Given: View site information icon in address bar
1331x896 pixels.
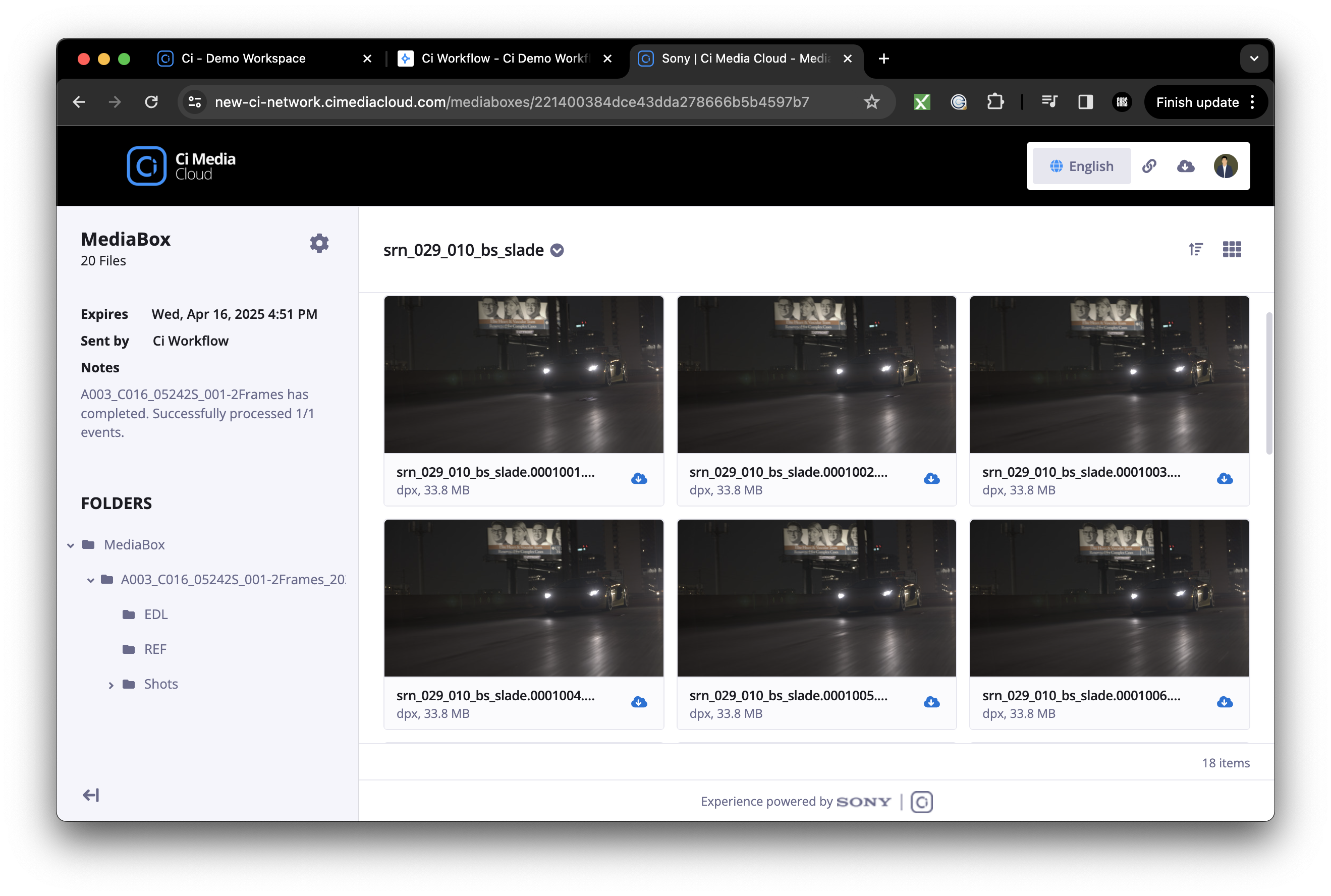Looking at the screenshot, I should tap(195, 102).
